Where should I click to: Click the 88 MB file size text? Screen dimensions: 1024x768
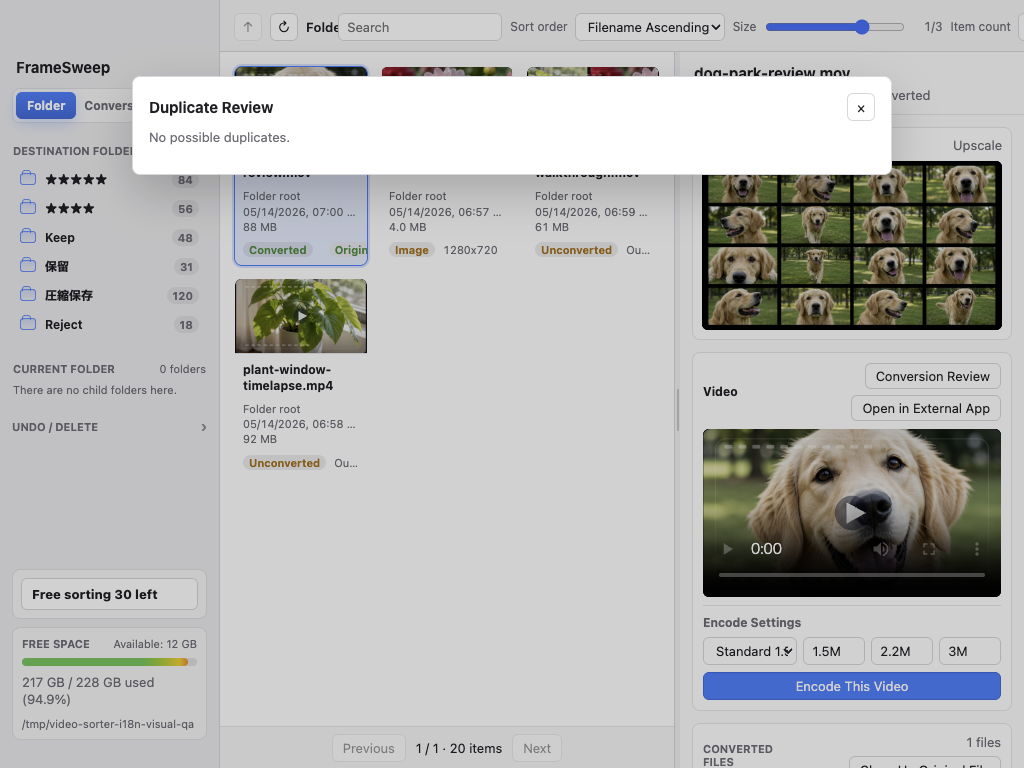click(x=260, y=227)
